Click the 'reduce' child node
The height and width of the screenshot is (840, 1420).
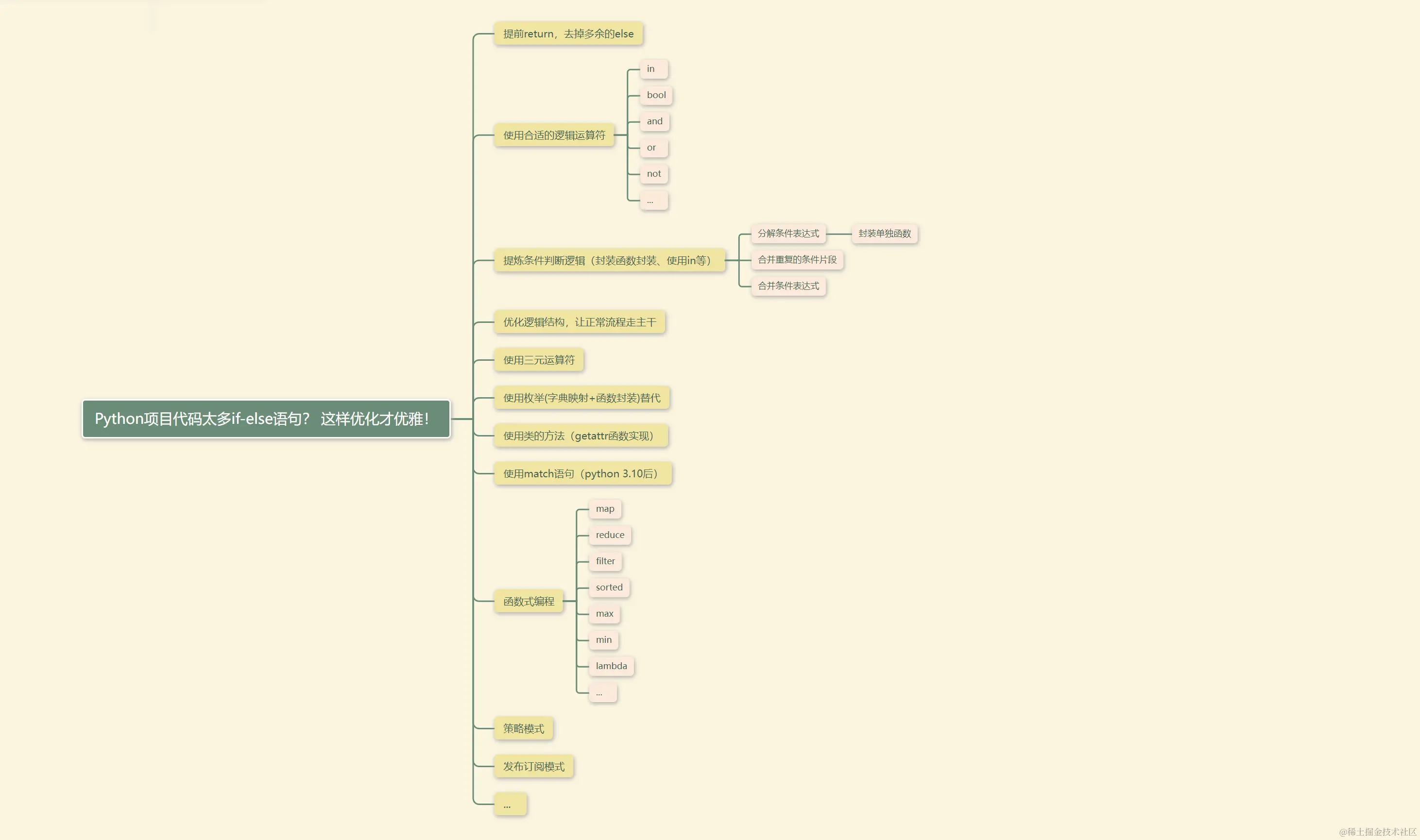coord(609,535)
